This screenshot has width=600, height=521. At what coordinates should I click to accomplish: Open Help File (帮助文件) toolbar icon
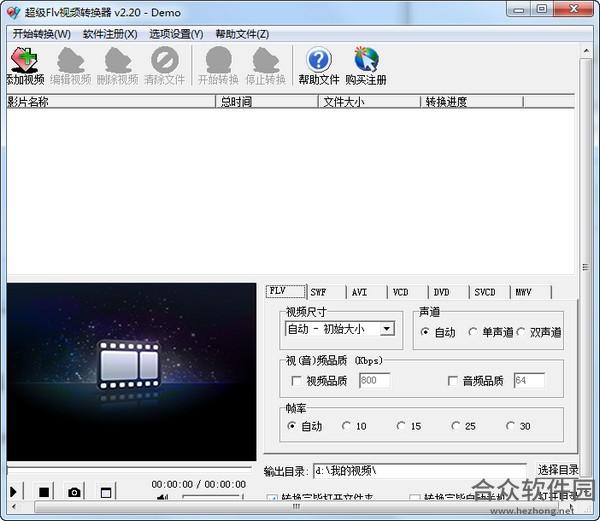[319, 65]
